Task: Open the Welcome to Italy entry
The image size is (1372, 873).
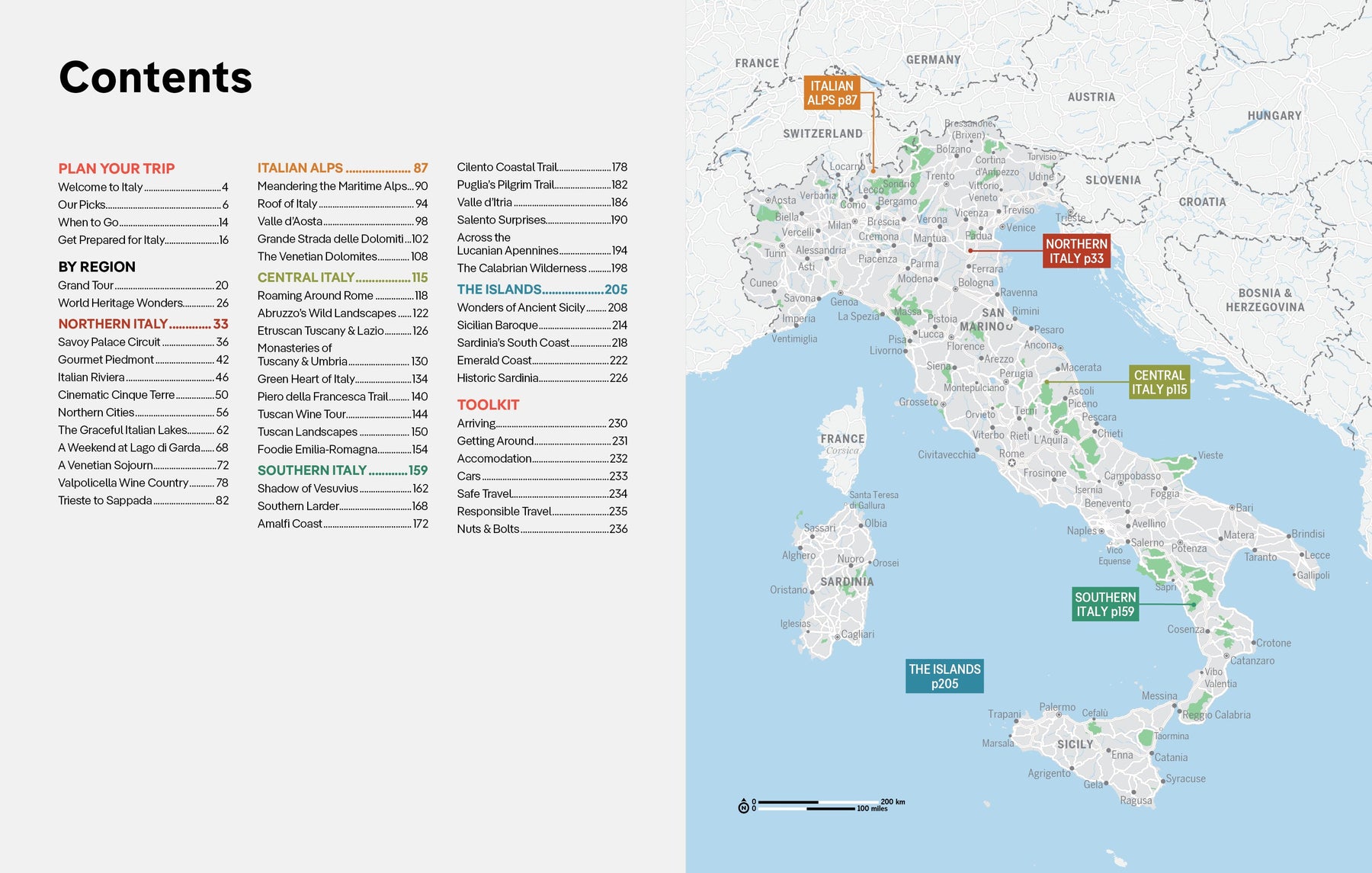Action: [x=143, y=187]
